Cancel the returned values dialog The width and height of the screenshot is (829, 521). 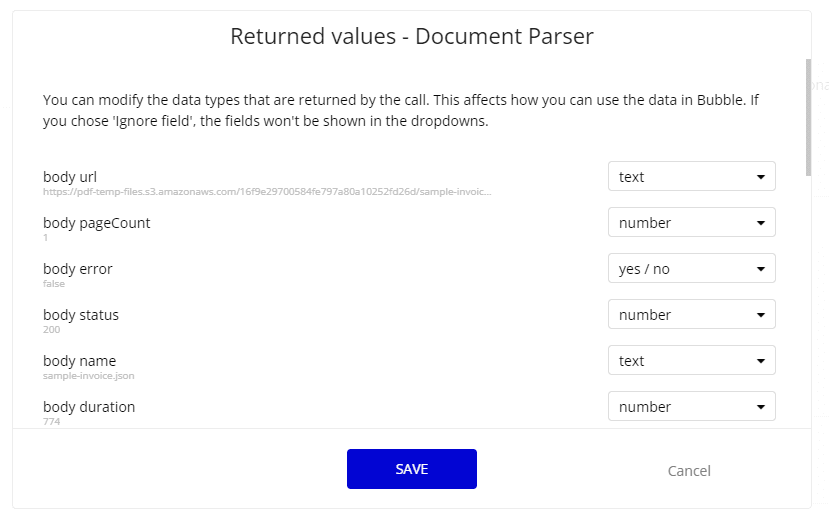click(x=689, y=471)
